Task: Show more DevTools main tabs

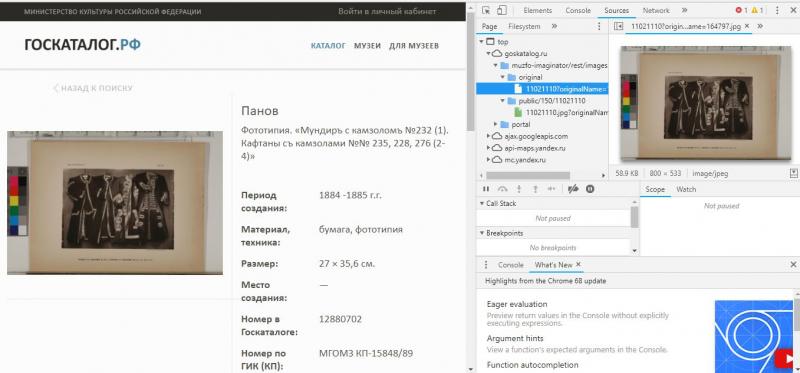Action: 684,10
